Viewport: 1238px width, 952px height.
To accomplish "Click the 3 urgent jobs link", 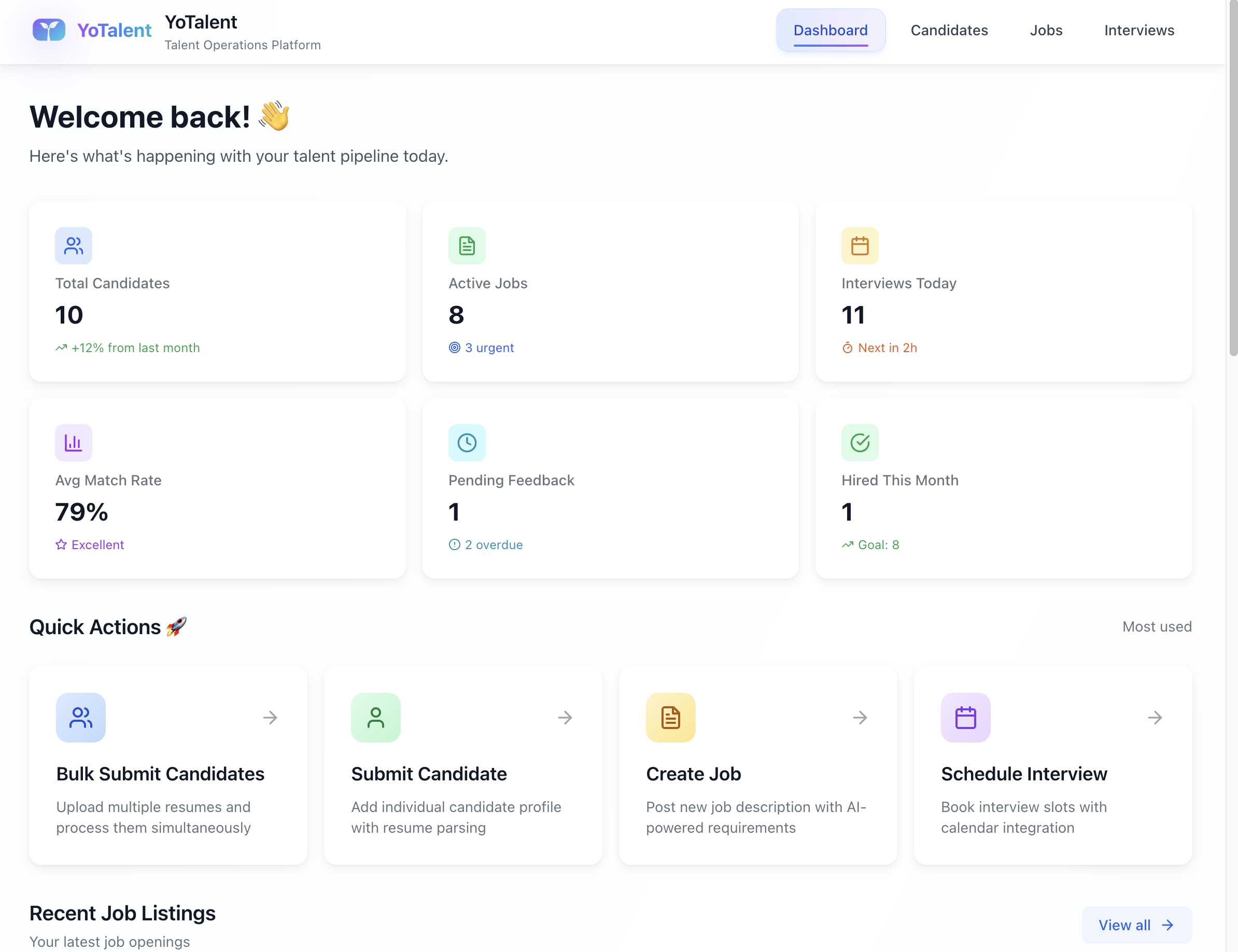I will [481, 347].
